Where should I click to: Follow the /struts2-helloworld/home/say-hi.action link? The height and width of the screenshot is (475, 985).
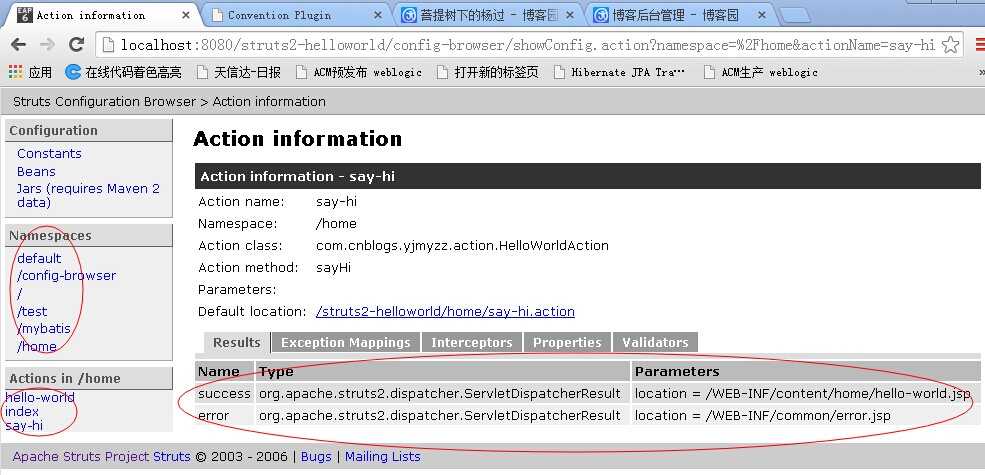(445, 312)
